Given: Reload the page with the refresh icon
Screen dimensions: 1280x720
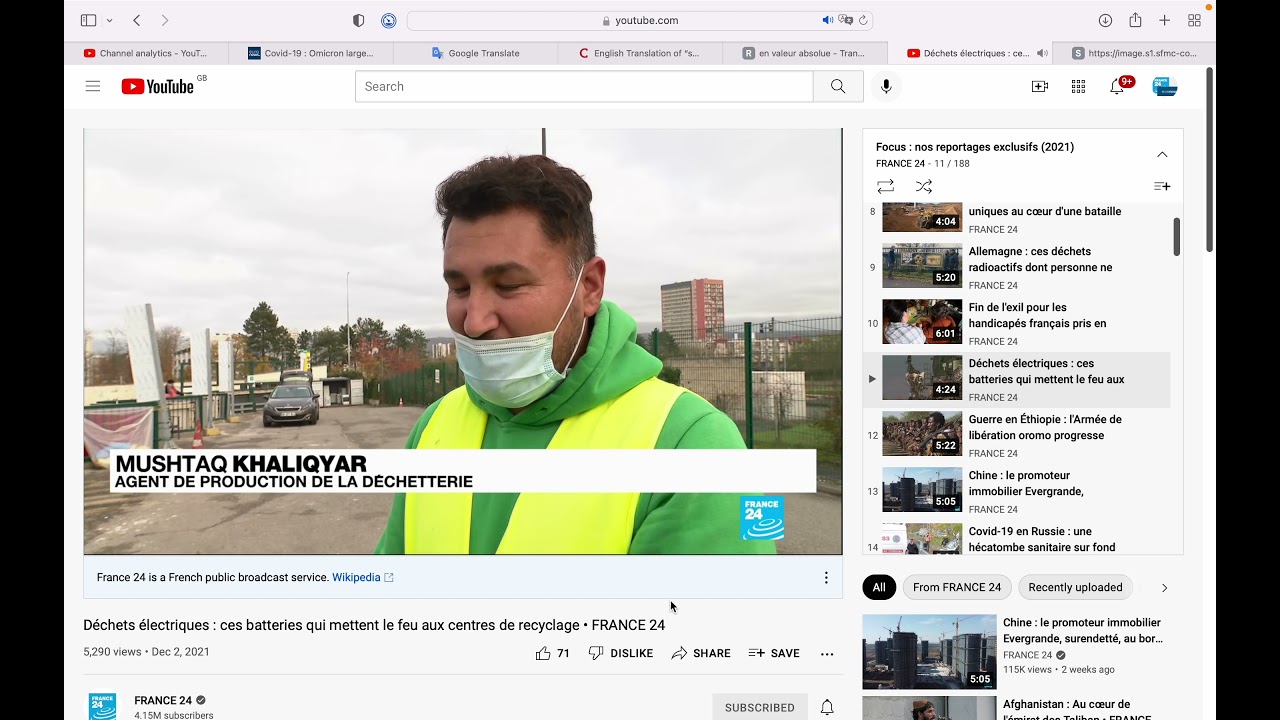Looking at the screenshot, I should pyautogui.click(x=863, y=20).
